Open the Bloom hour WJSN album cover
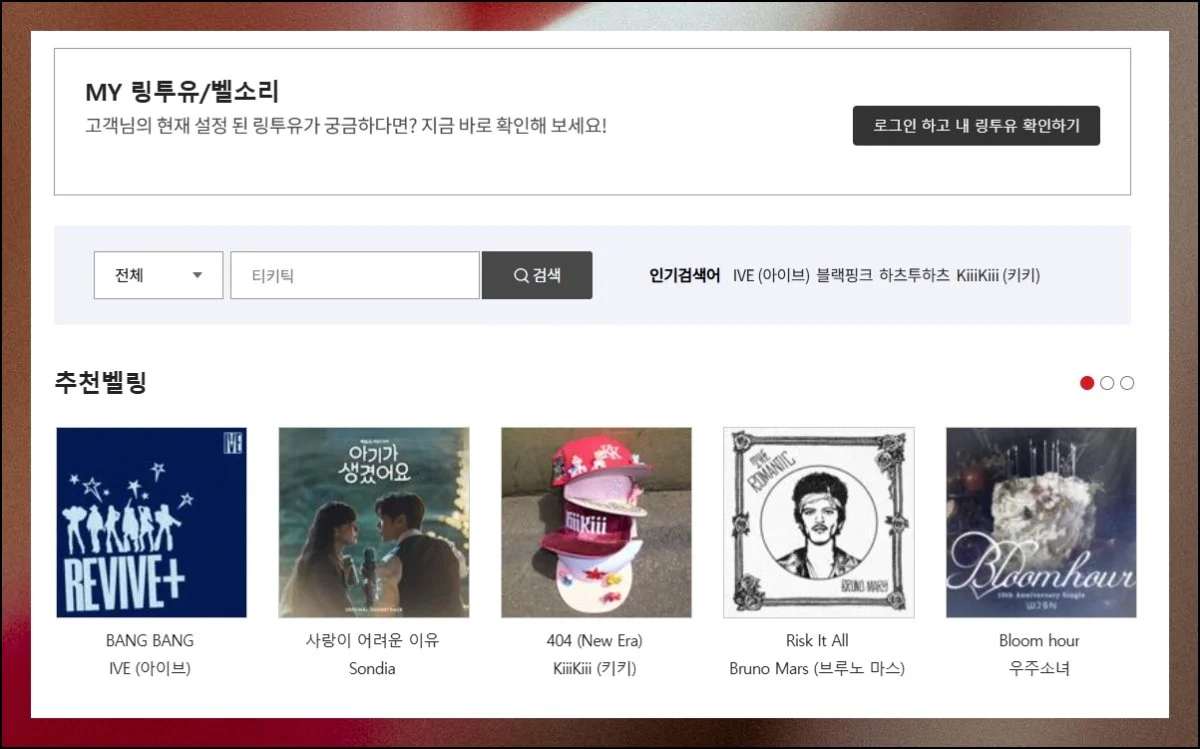The image size is (1200, 749). tap(1040, 522)
